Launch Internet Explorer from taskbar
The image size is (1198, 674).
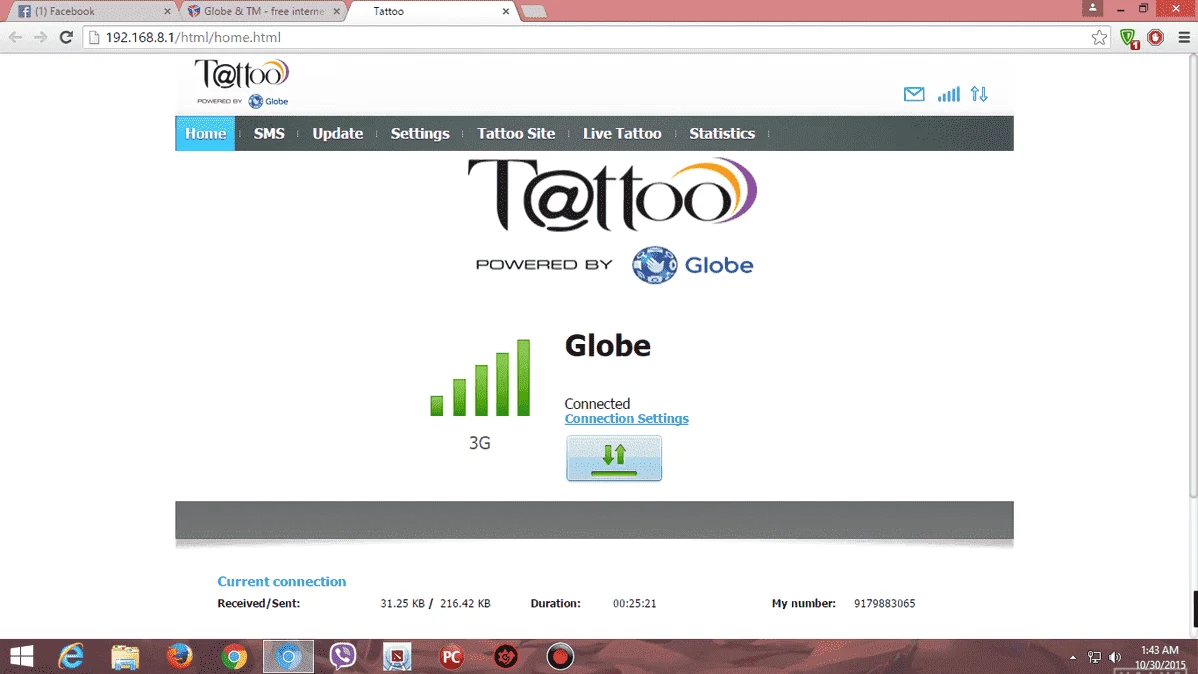click(71, 656)
